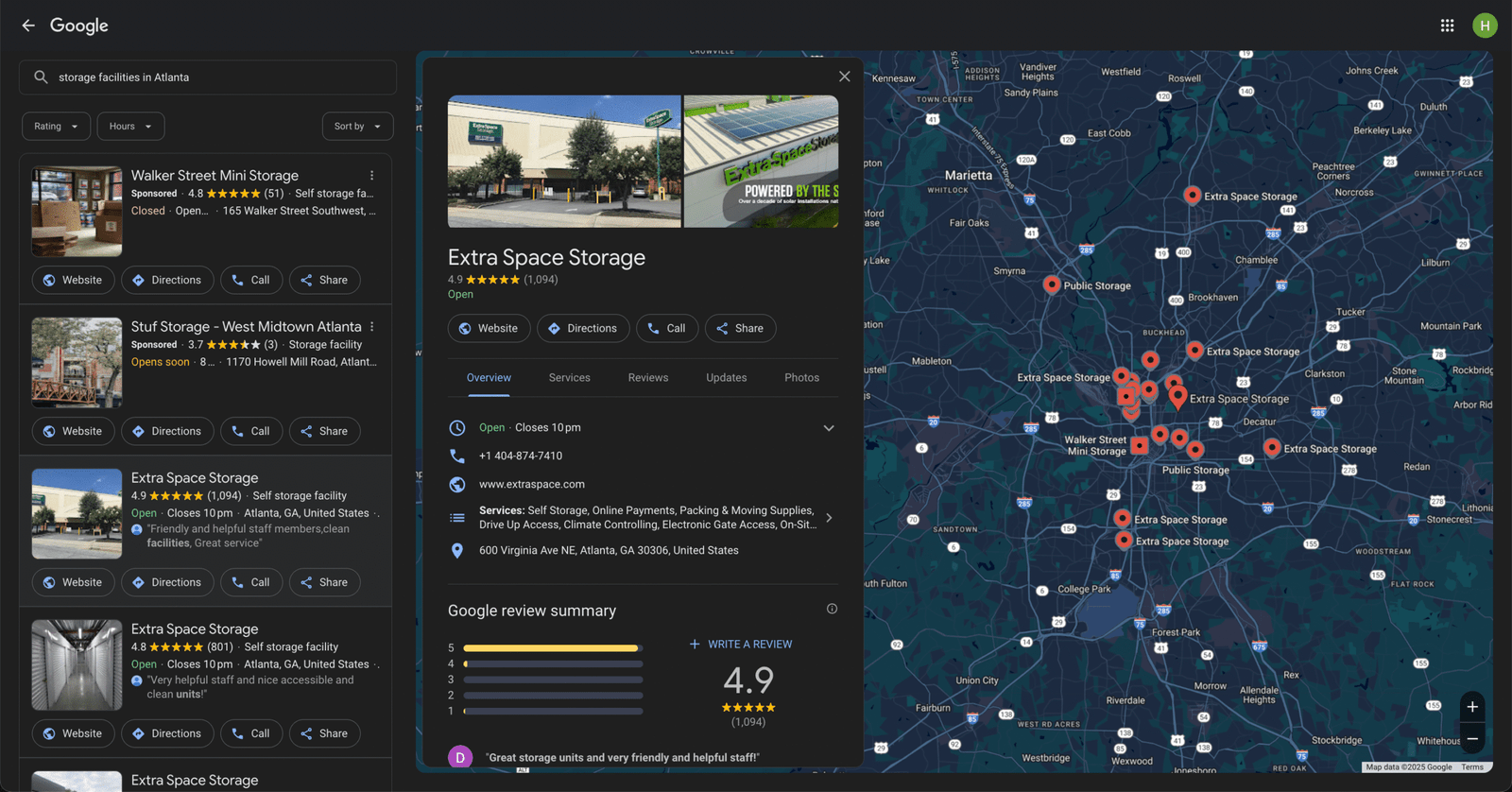The height and width of the screenshot is (792, 1512).
Task: Expand the Services list arrow
Action: point(829,518)
